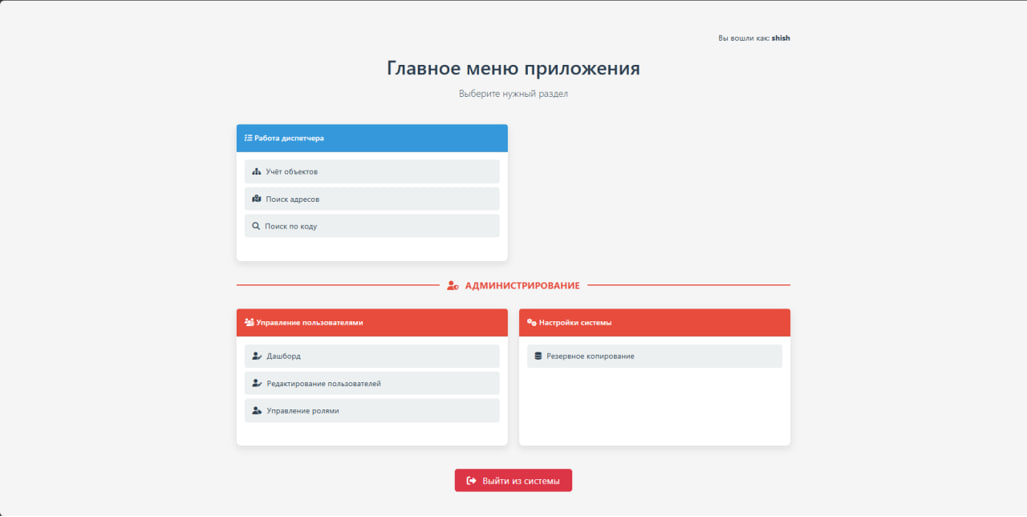Click the user-edit icon beside Редактирование пользователей

click(257, 383)
